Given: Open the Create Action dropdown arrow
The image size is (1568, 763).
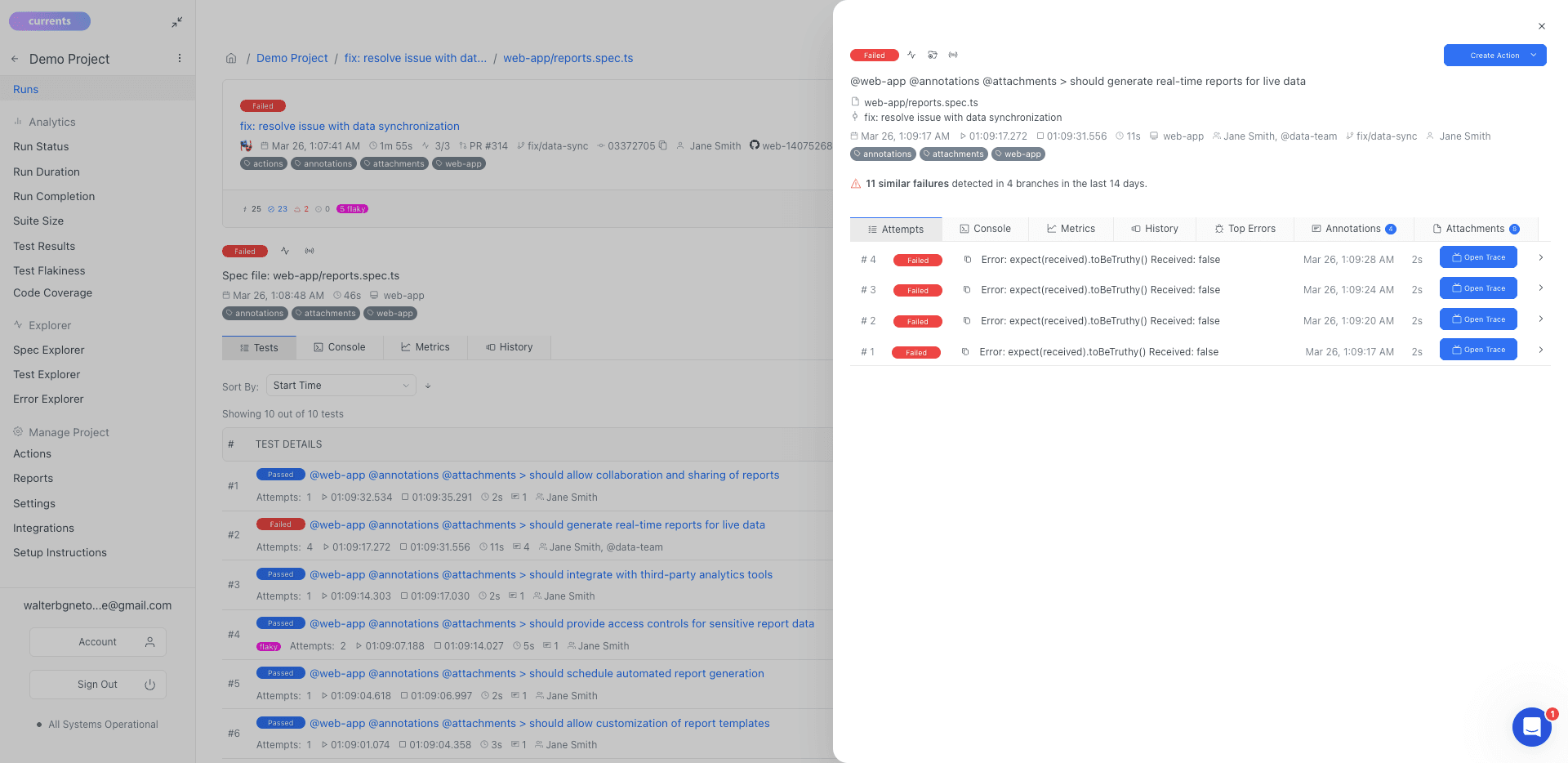Looking at the screenshot, I should point(1534,55).
